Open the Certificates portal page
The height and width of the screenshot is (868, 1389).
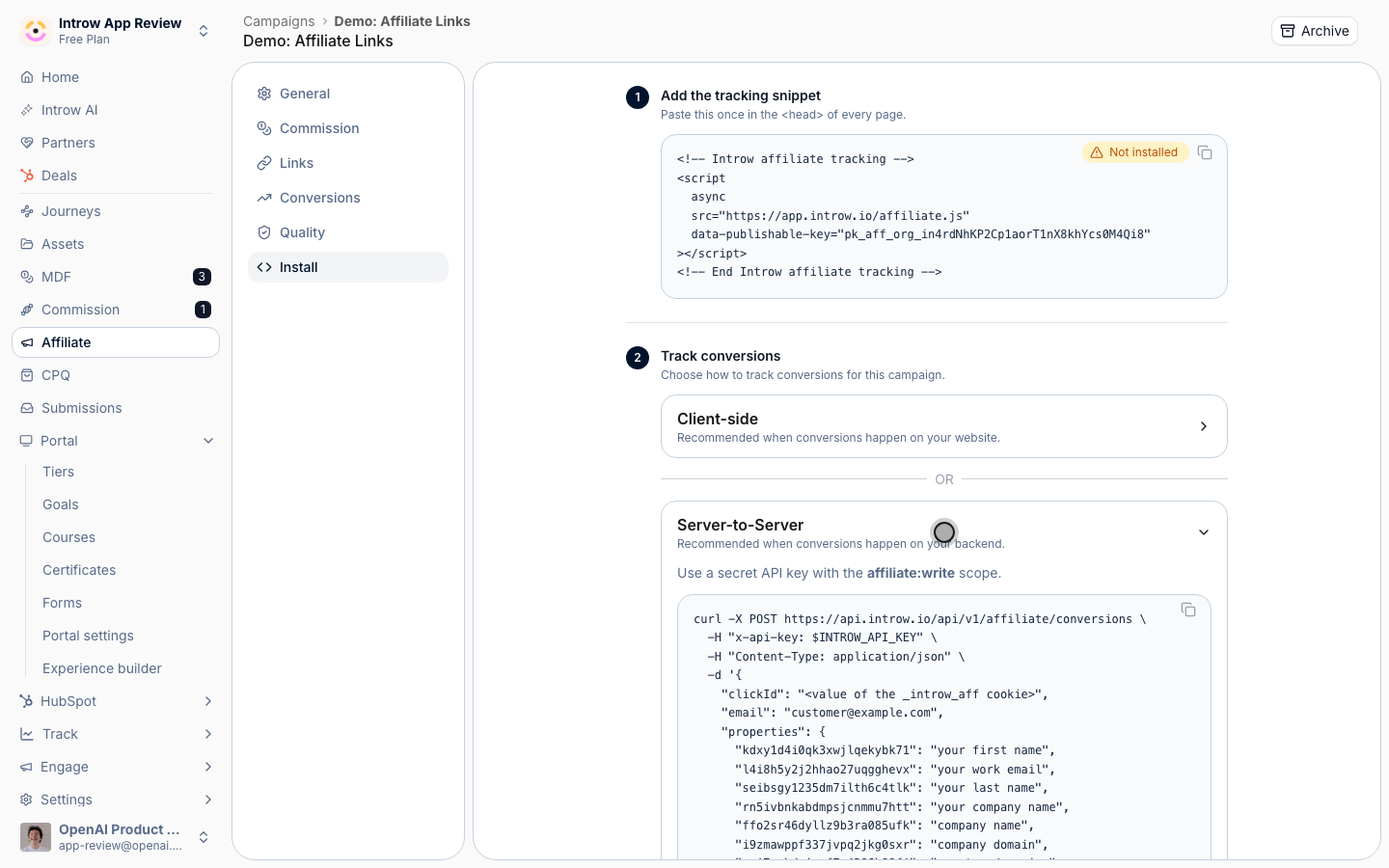click(x=79, y=570)
